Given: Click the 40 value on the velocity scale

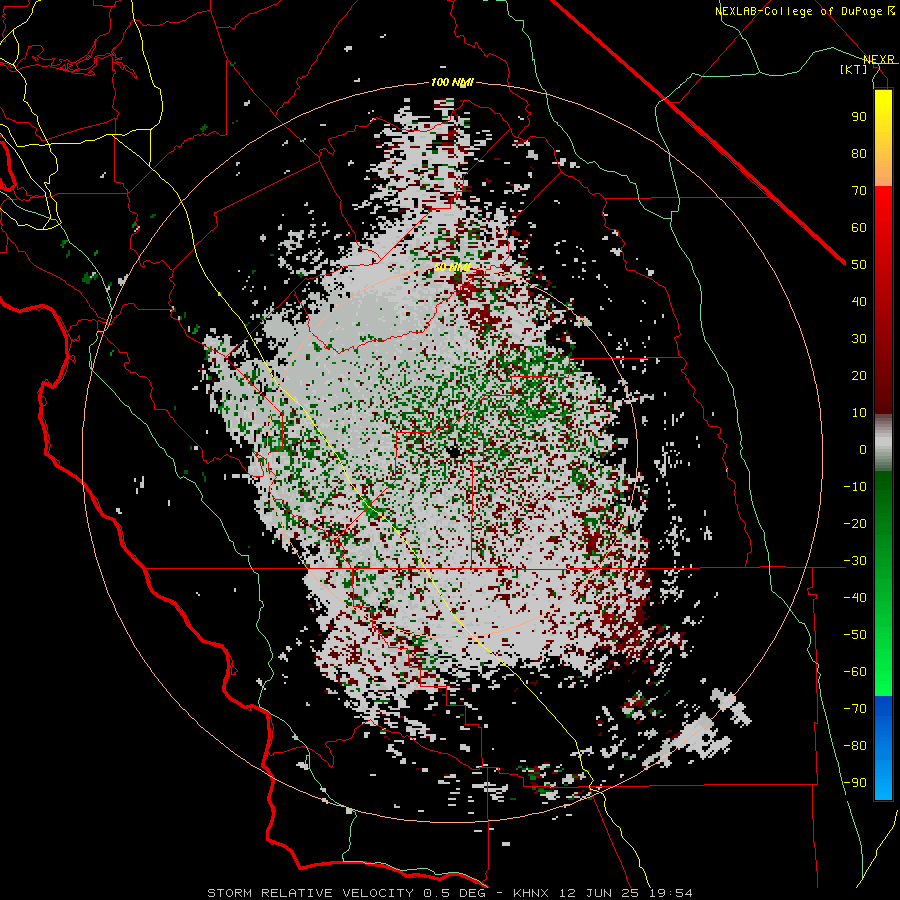Looking at the screenshot, I should (x=859, y=301).
